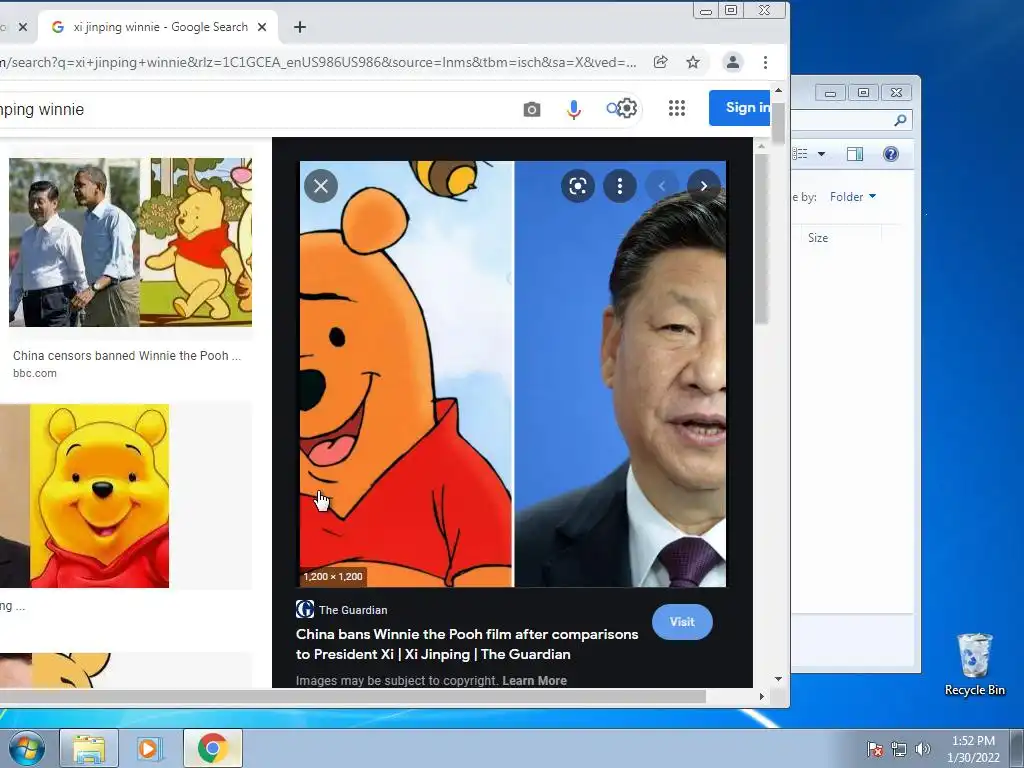This screenshot has height=768, width=1024.
Task: Open the Guardian article title link
Action: 467,644
